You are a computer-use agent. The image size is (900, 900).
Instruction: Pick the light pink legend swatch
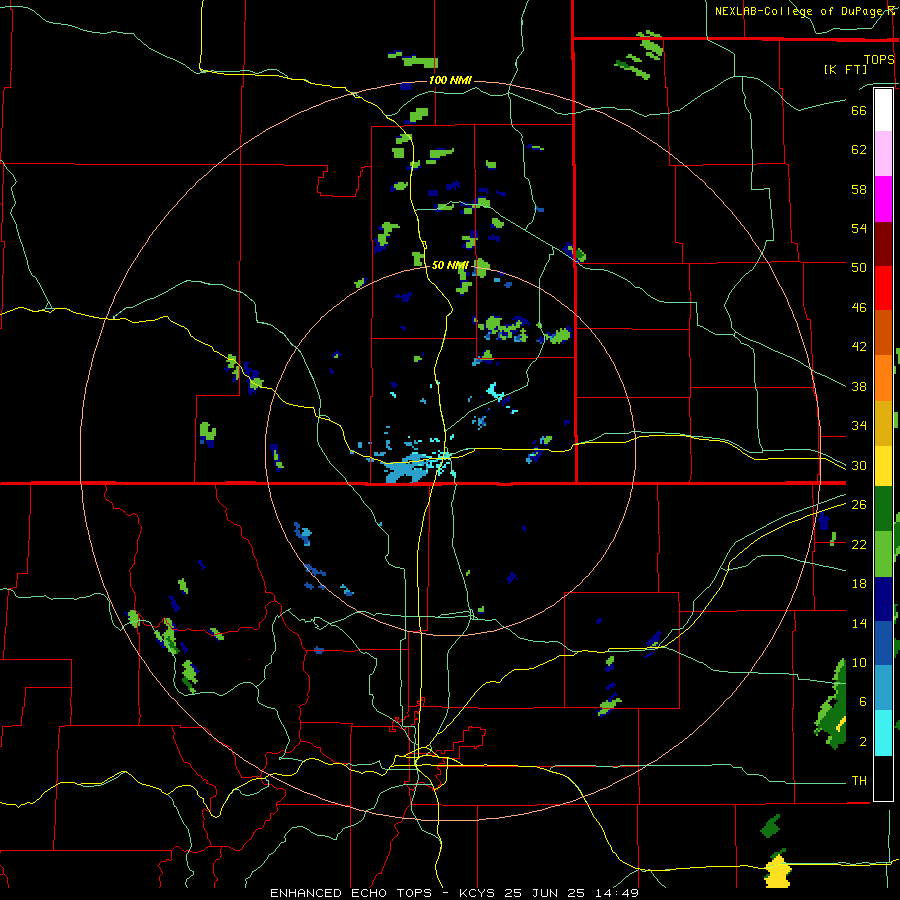(883, 153)
